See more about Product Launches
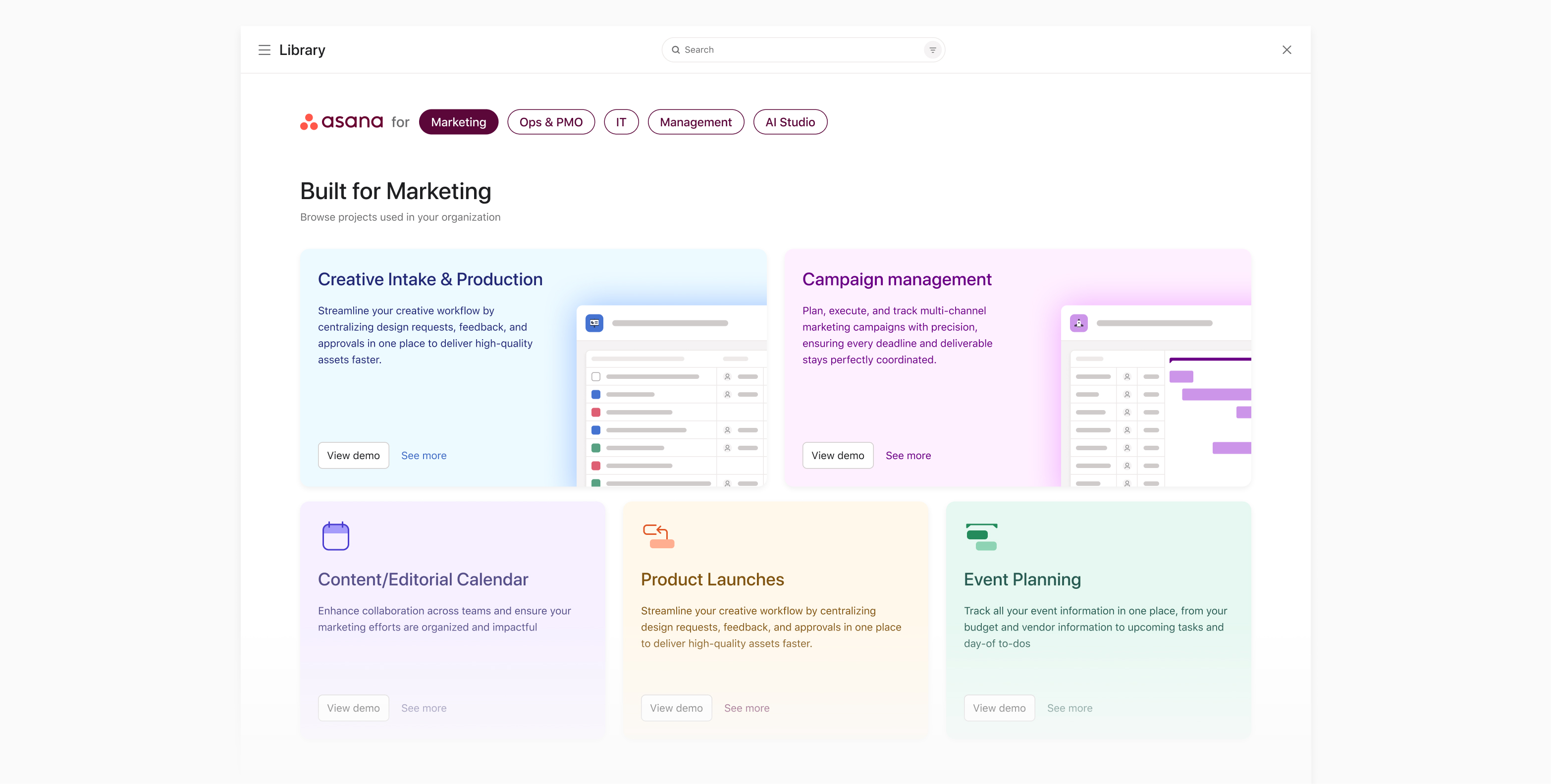 pos(746,708)
